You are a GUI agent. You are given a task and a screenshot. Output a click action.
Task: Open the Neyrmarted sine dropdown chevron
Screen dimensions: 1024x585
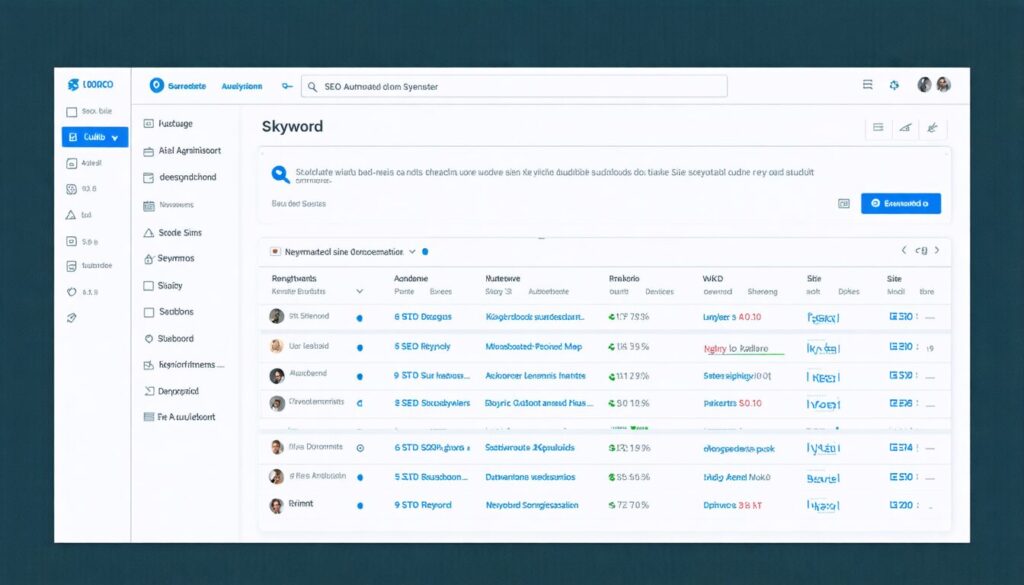412,251
